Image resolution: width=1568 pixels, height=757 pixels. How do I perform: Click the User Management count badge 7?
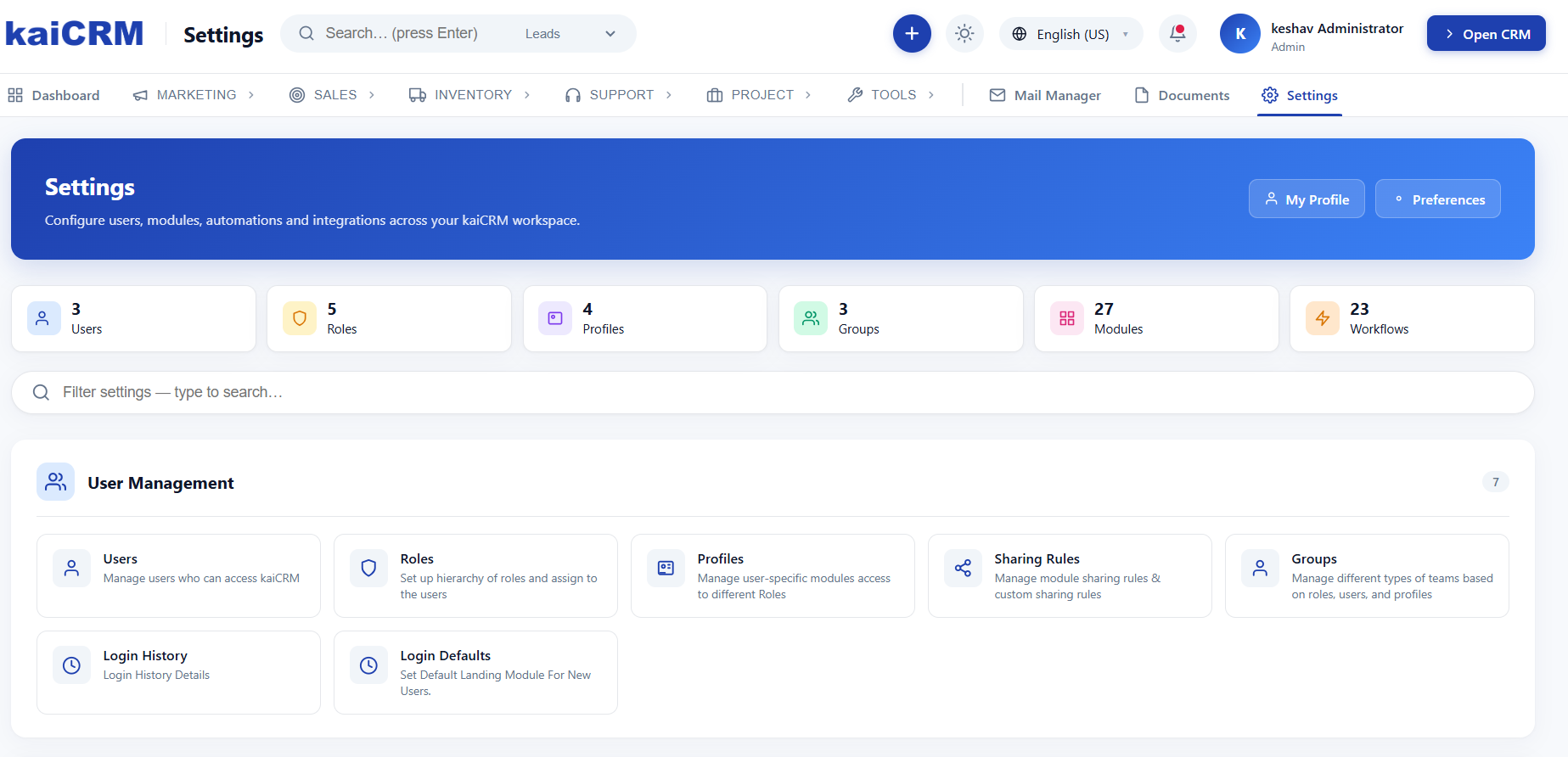1496,482
